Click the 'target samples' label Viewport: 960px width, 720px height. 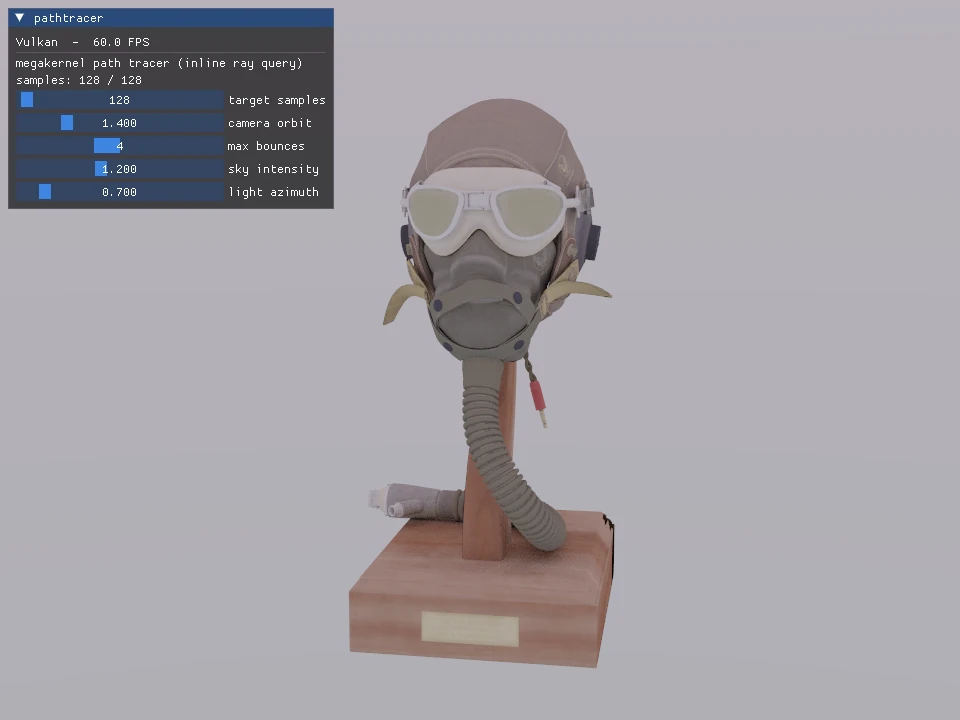(277, 100)
